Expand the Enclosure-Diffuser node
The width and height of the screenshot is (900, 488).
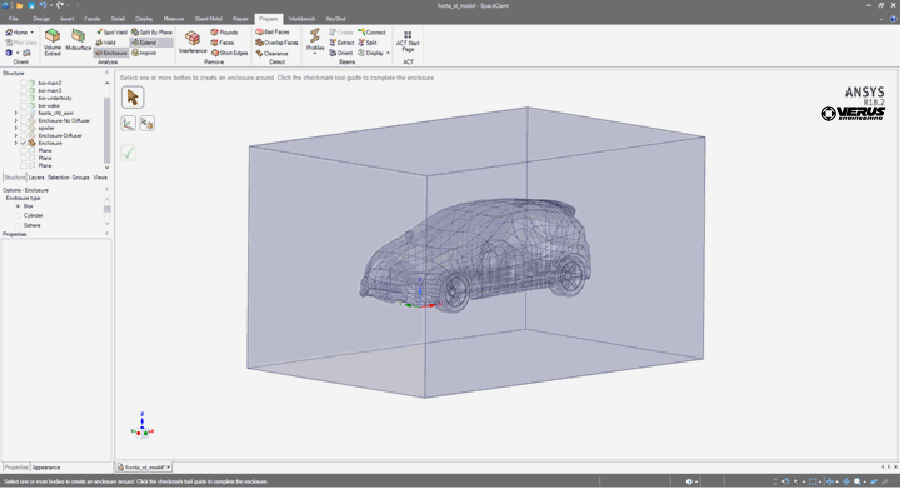tap(16, 135)
